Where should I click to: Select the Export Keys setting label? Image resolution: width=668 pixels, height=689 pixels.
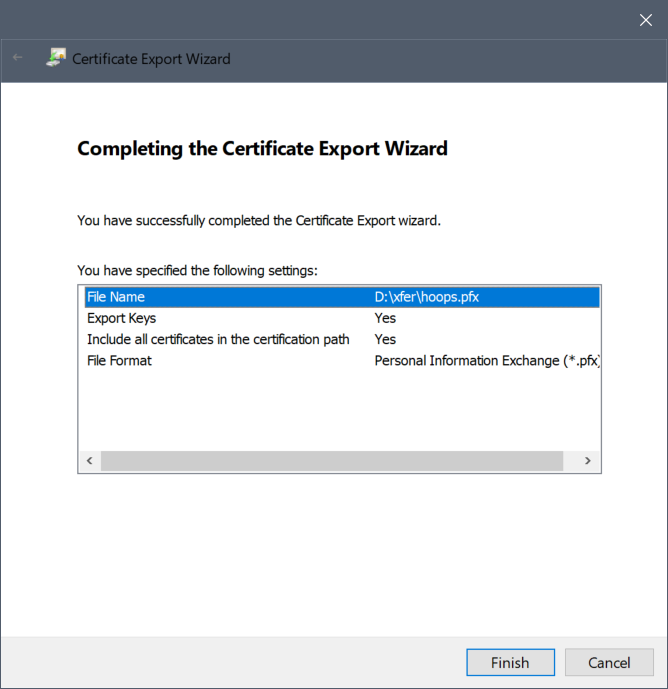[x=121, y=318]
